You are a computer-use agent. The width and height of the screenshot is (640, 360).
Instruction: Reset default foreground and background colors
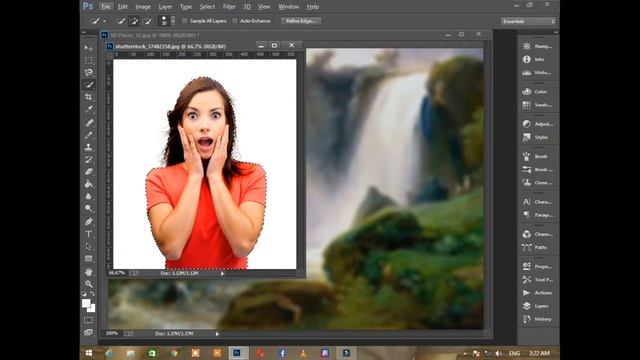tap(84, 294)
